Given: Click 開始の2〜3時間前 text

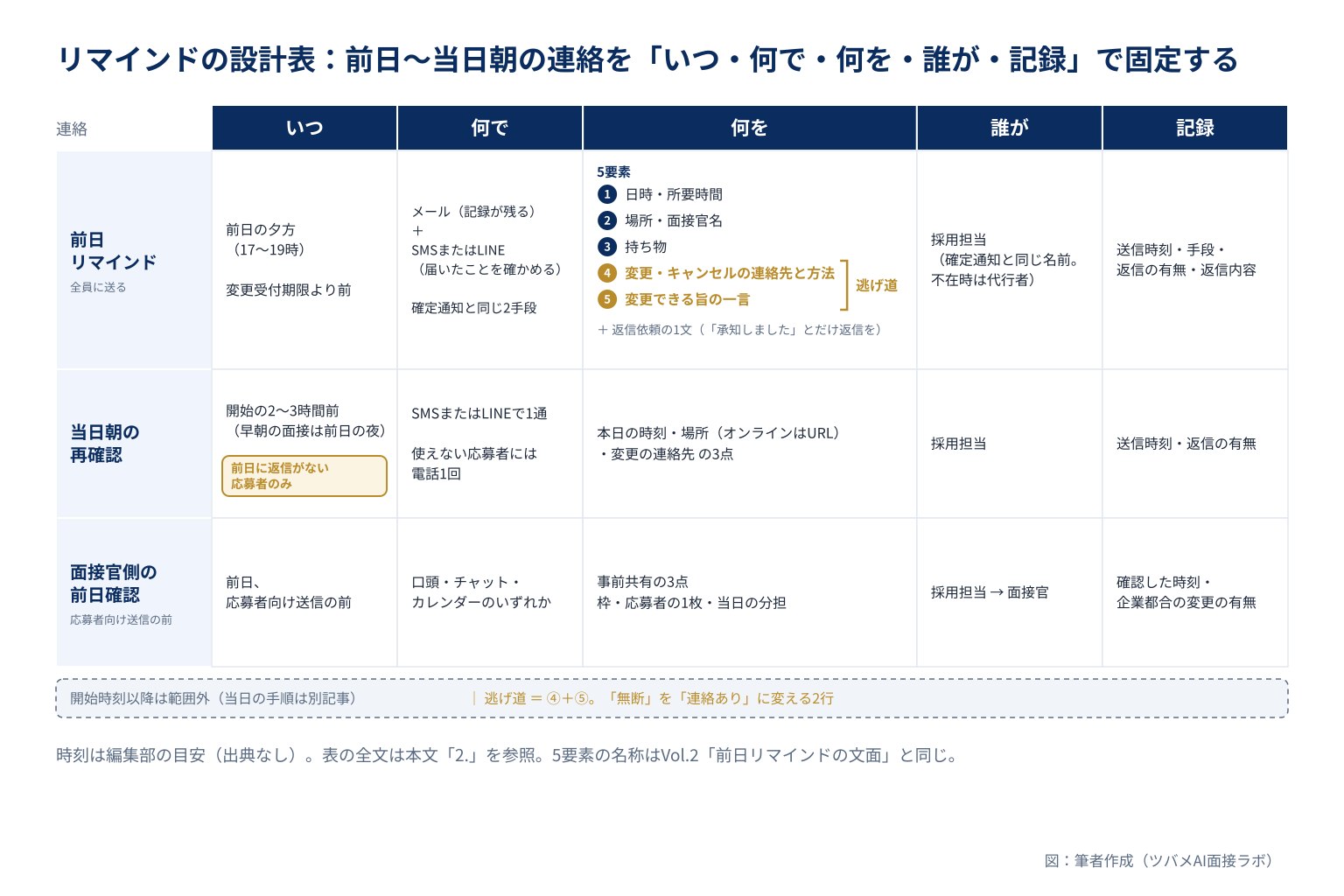Looking at the screenshot, I should point(283,410).
